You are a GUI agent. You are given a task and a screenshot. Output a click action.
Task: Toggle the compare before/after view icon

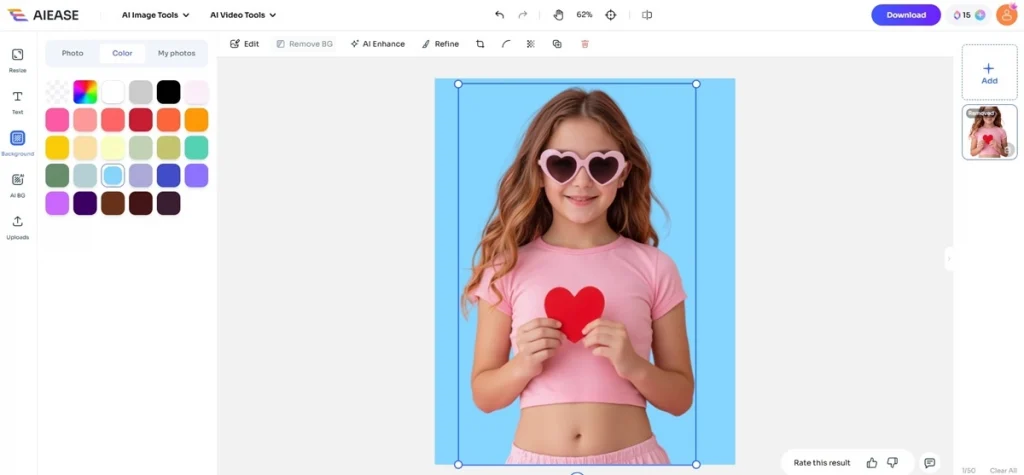[647, 15]
